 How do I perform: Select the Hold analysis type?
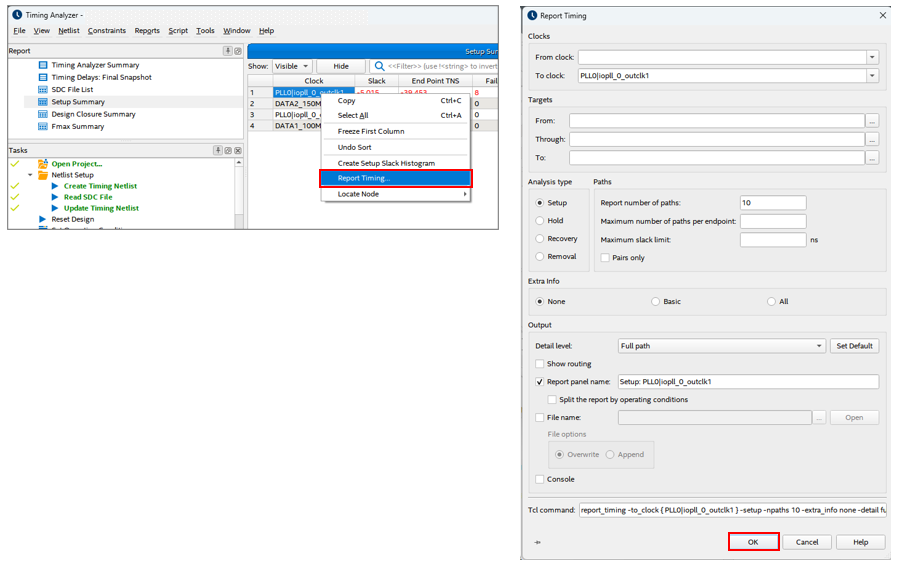tap(541, 221)
